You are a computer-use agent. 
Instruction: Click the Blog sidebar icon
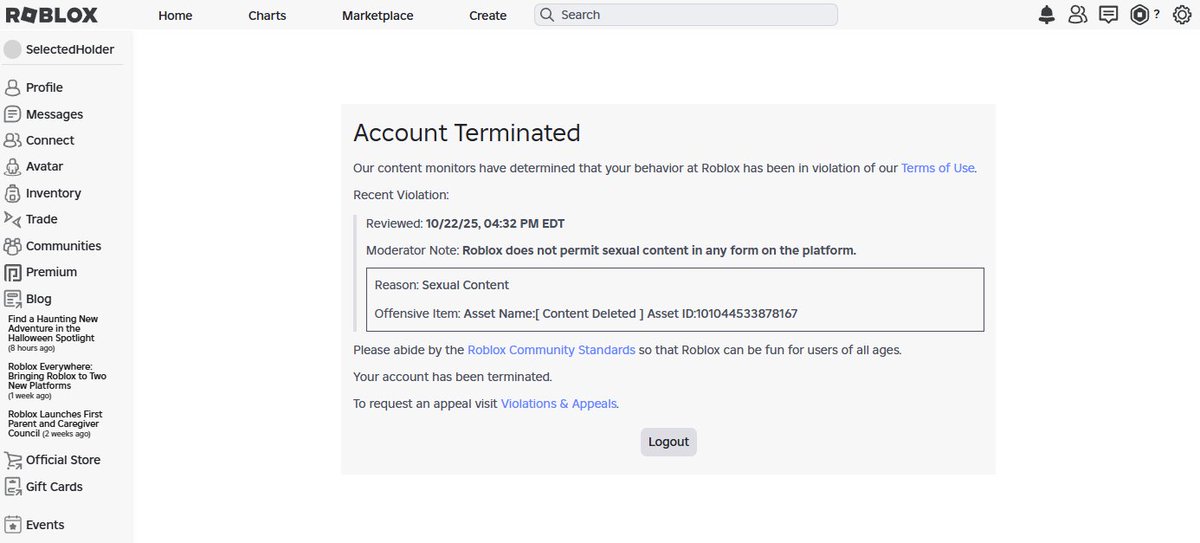coord(13,298)
